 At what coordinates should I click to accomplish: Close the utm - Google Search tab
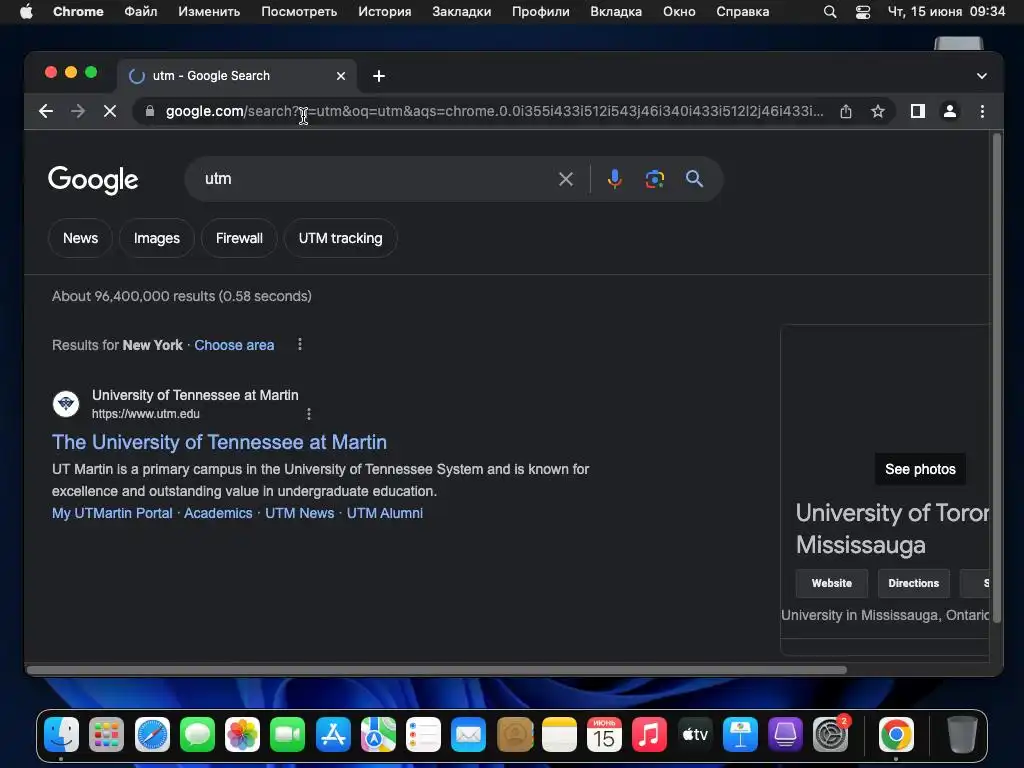[x=341, y=76]
